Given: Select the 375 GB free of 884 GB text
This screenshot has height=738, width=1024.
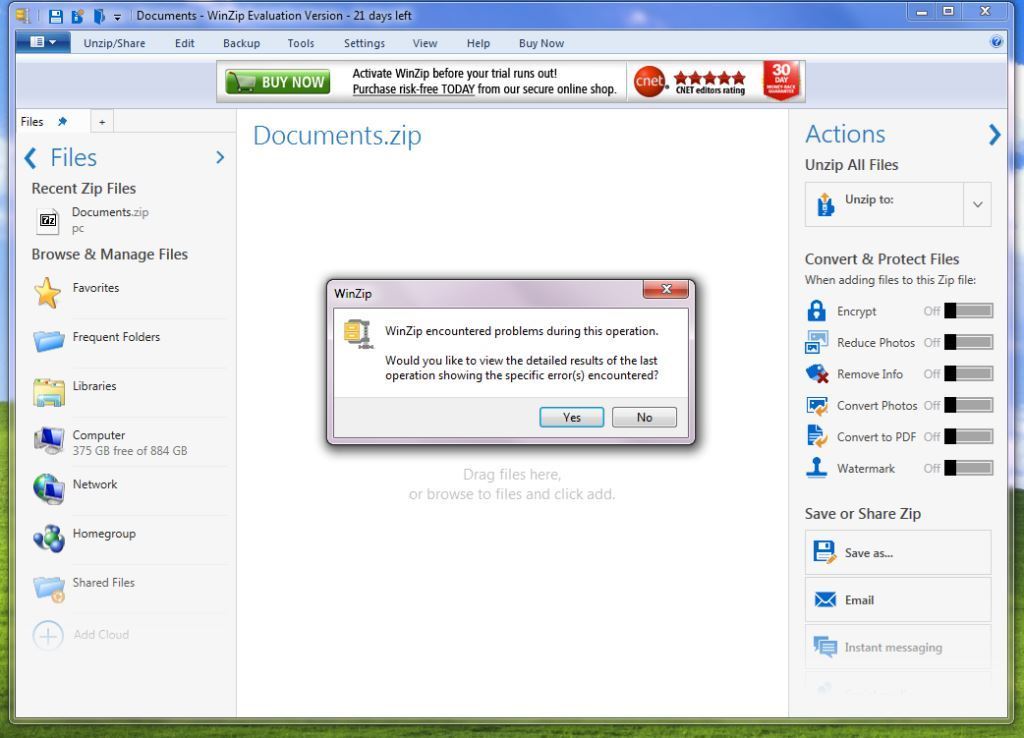Looking at the screenshot, I should point(129,451).
